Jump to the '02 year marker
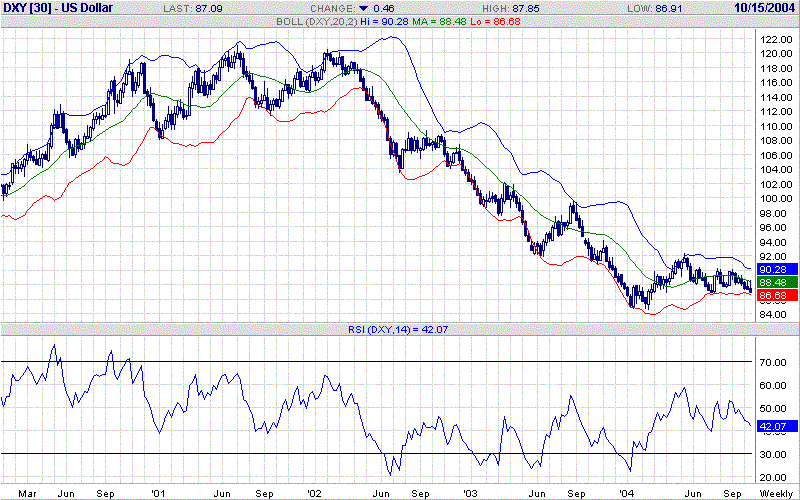800x500 pixels. (x=316, y=493)
